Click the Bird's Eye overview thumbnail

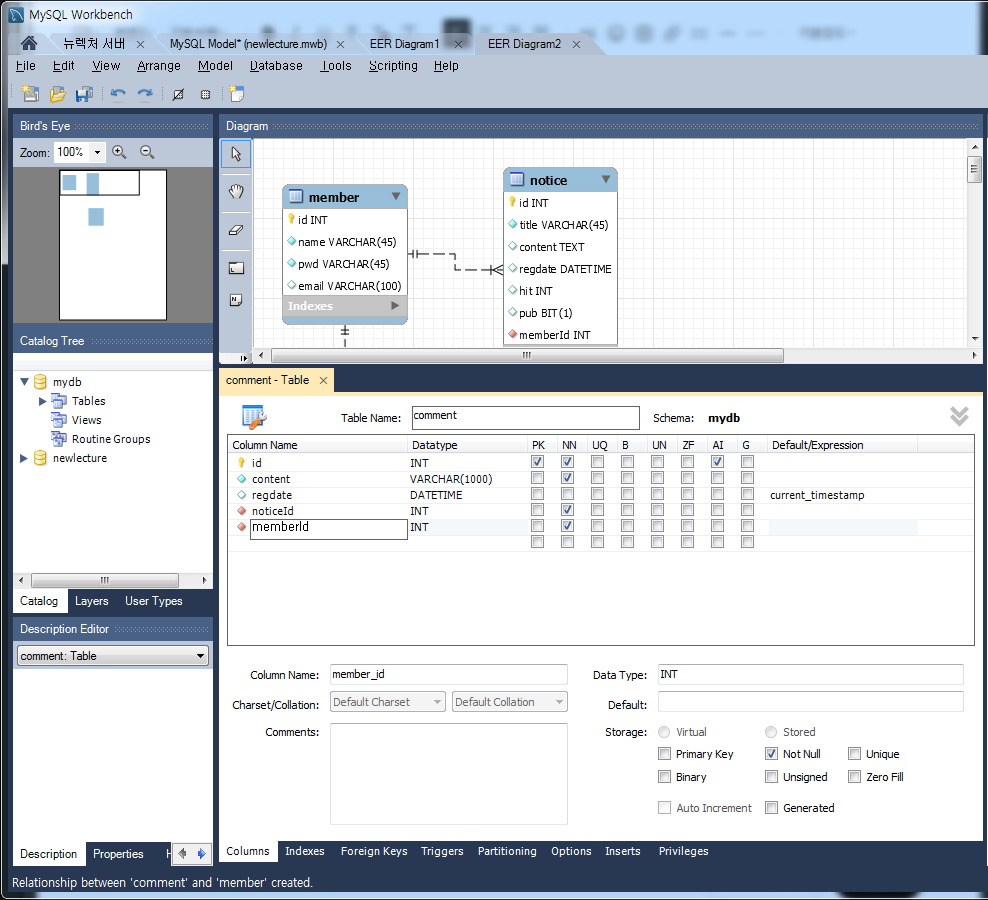(x=113, y=245)
